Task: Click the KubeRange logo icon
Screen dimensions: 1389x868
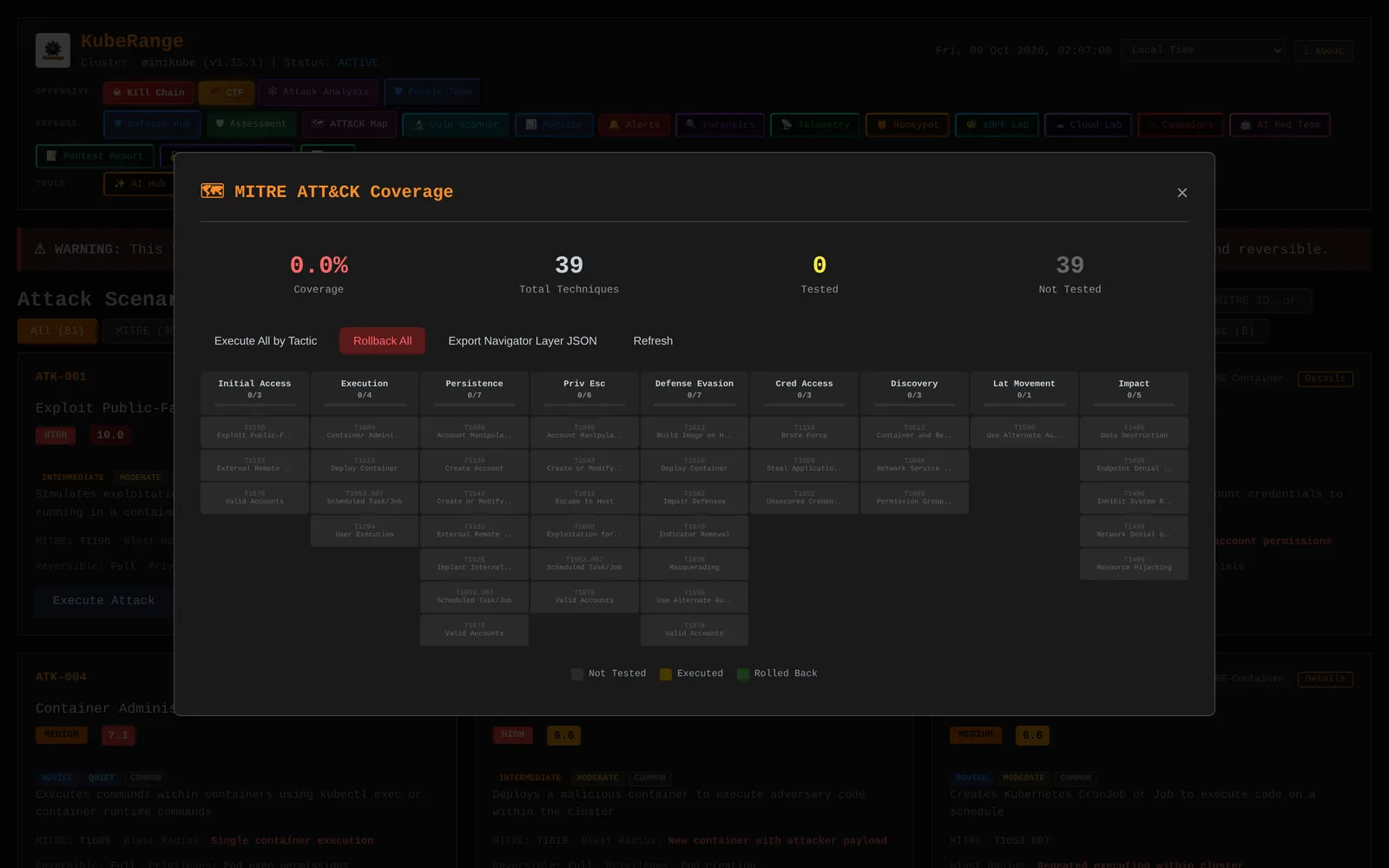Action: 53,50
